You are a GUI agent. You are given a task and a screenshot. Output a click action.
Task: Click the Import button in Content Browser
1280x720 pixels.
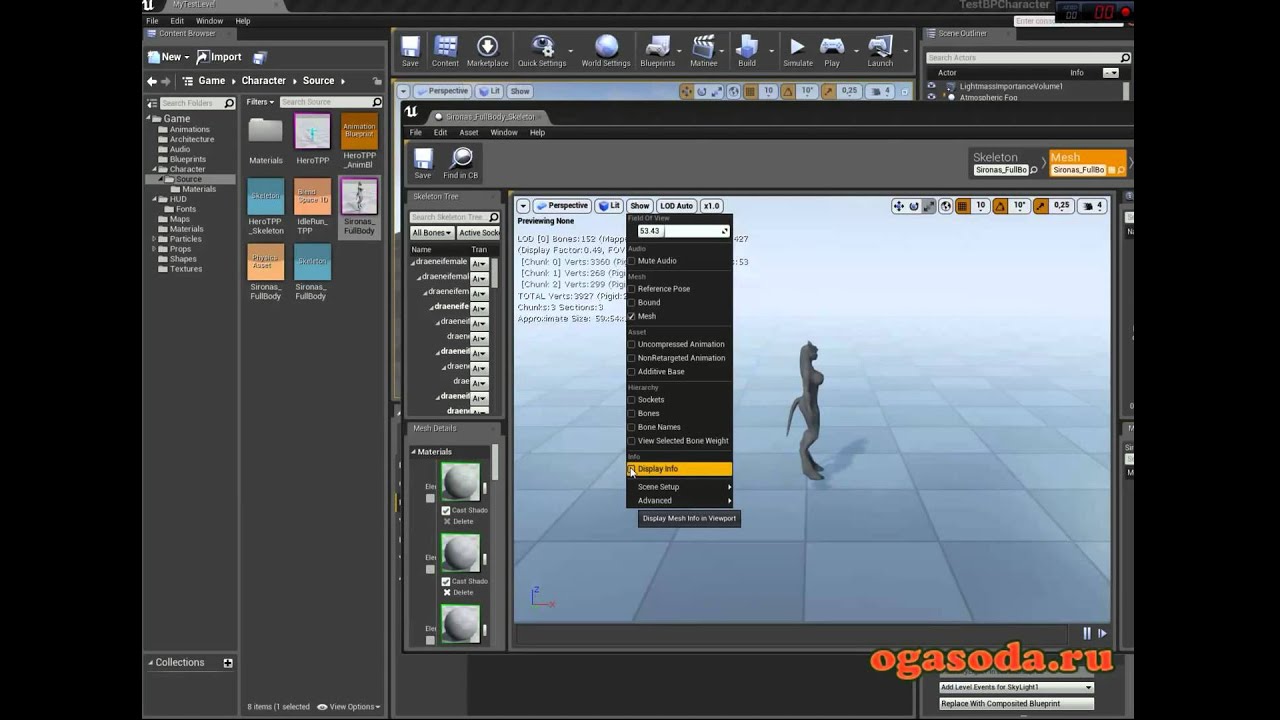(x=219, y=57)
